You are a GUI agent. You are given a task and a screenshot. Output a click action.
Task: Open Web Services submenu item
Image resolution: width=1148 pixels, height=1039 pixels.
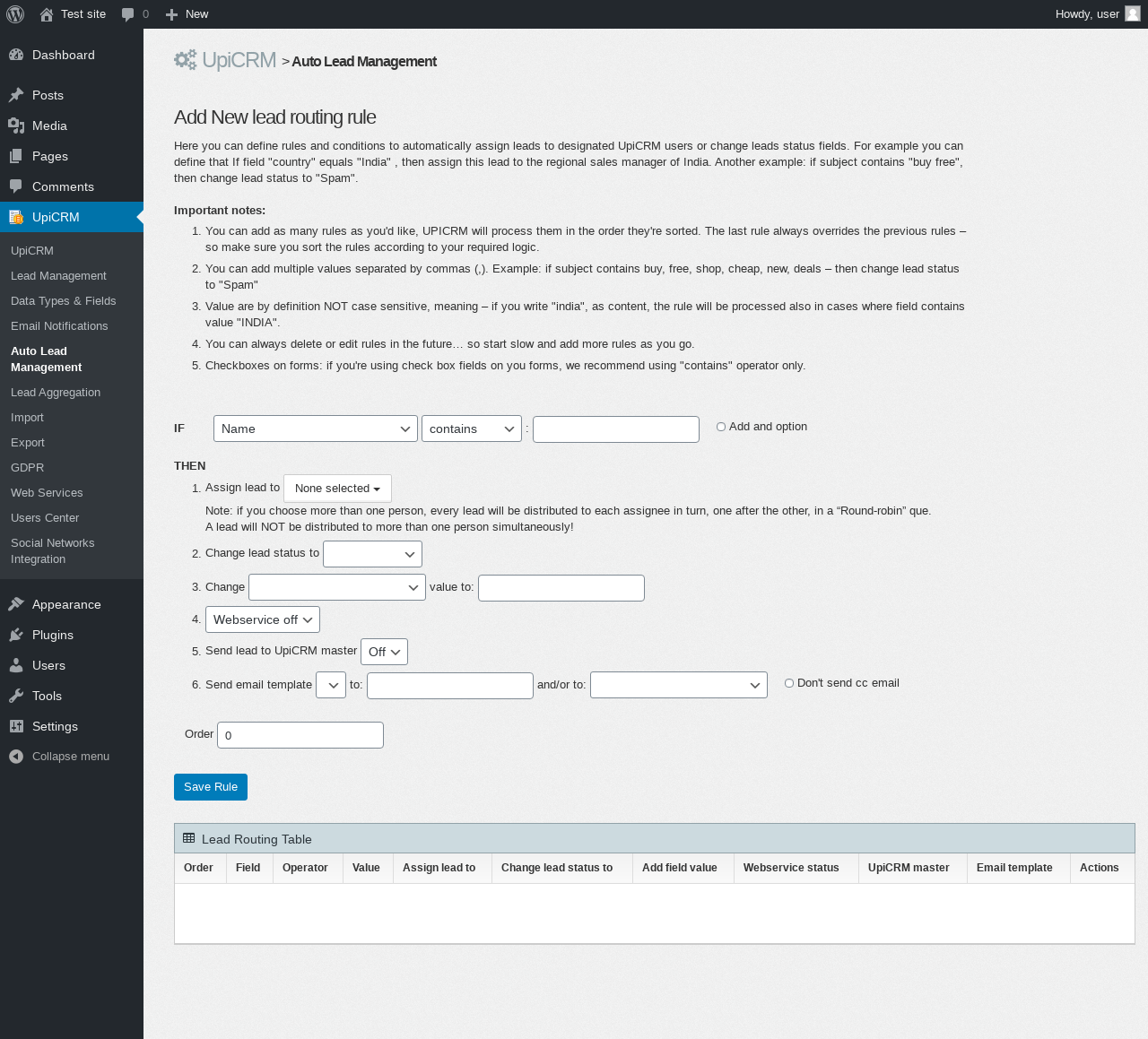click(x=47, y=492)
